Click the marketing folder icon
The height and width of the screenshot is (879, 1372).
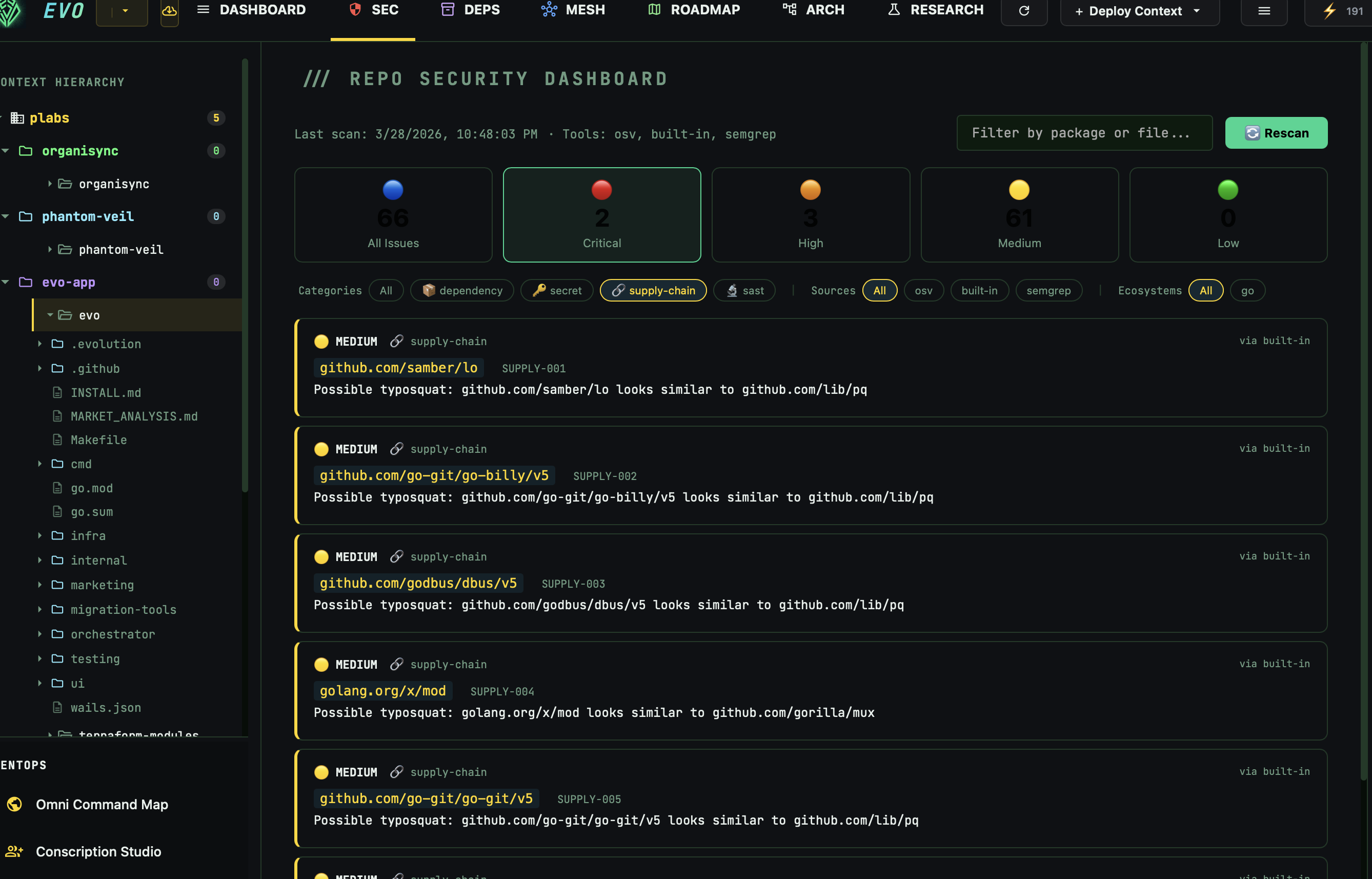pos(57,585)
